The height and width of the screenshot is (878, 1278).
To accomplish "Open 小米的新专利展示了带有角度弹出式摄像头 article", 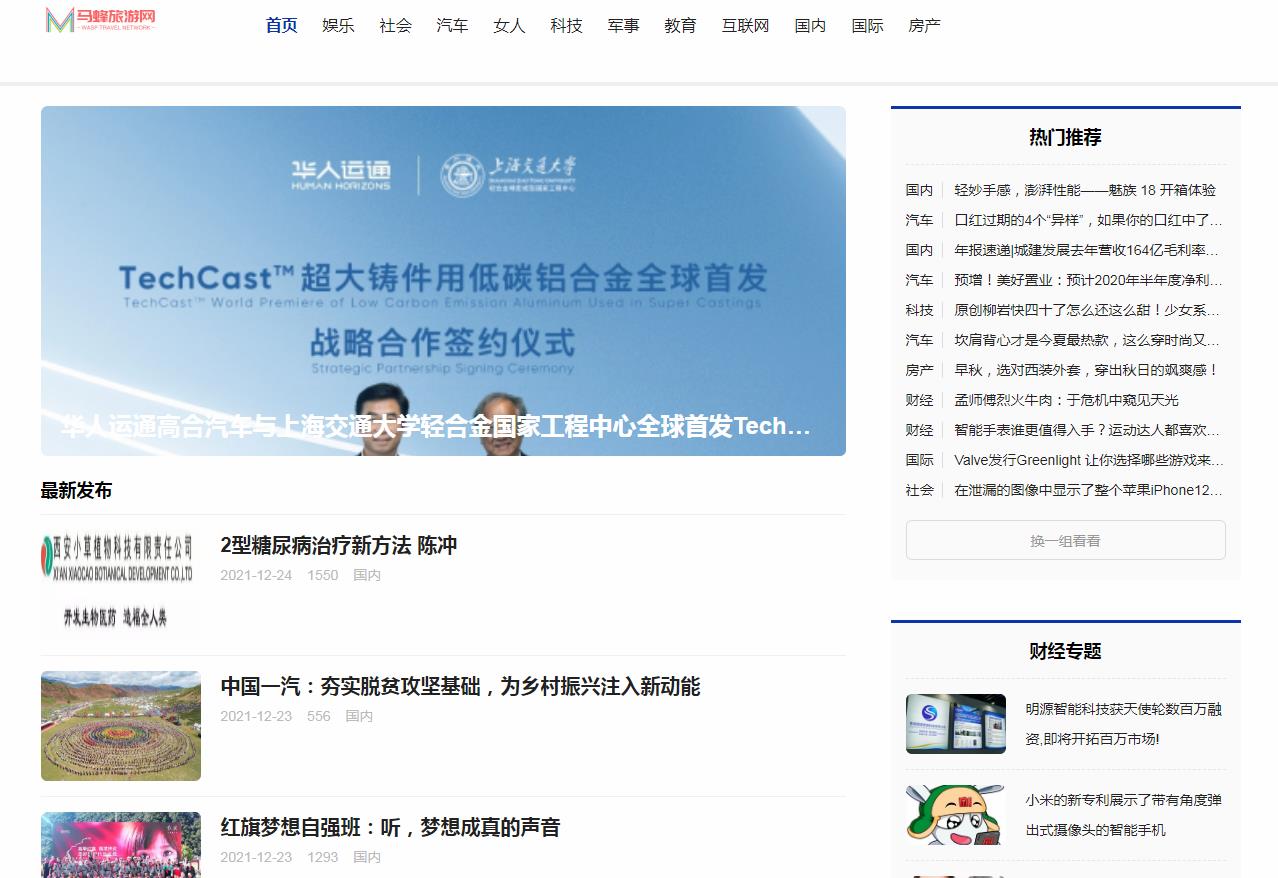I will point(1124,815).
